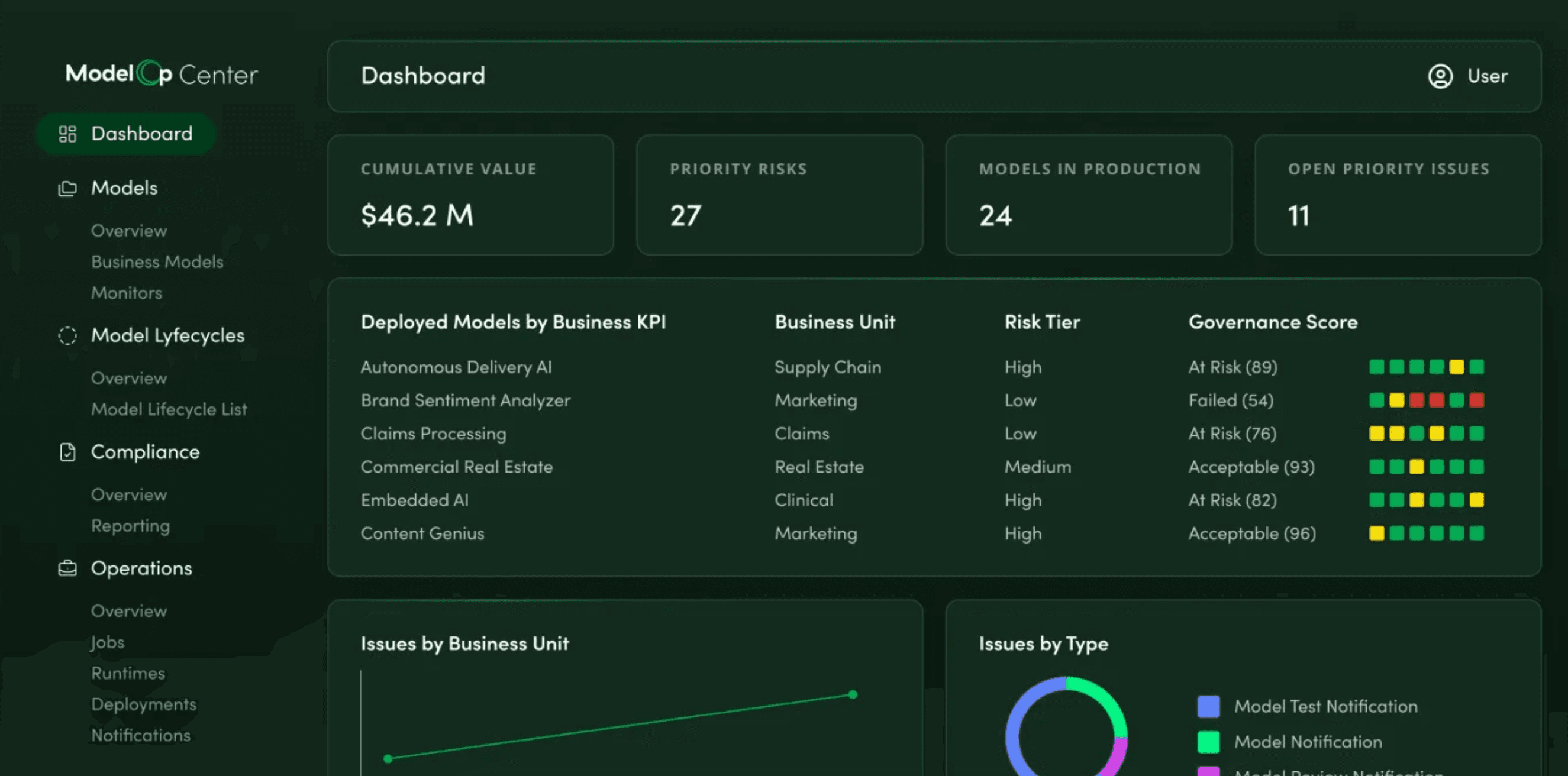
Task: Click the Medium risk tier value
Action: point(1038,467)
